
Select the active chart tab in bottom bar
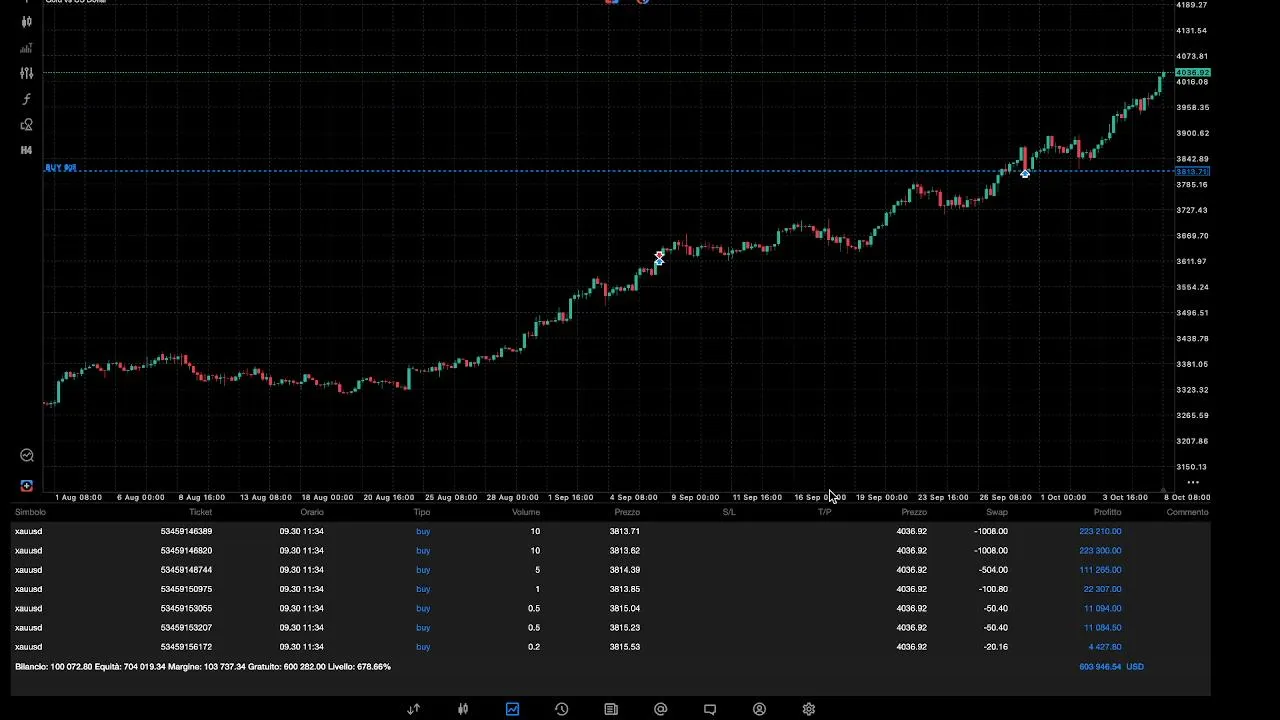click(x=512, y=709)
